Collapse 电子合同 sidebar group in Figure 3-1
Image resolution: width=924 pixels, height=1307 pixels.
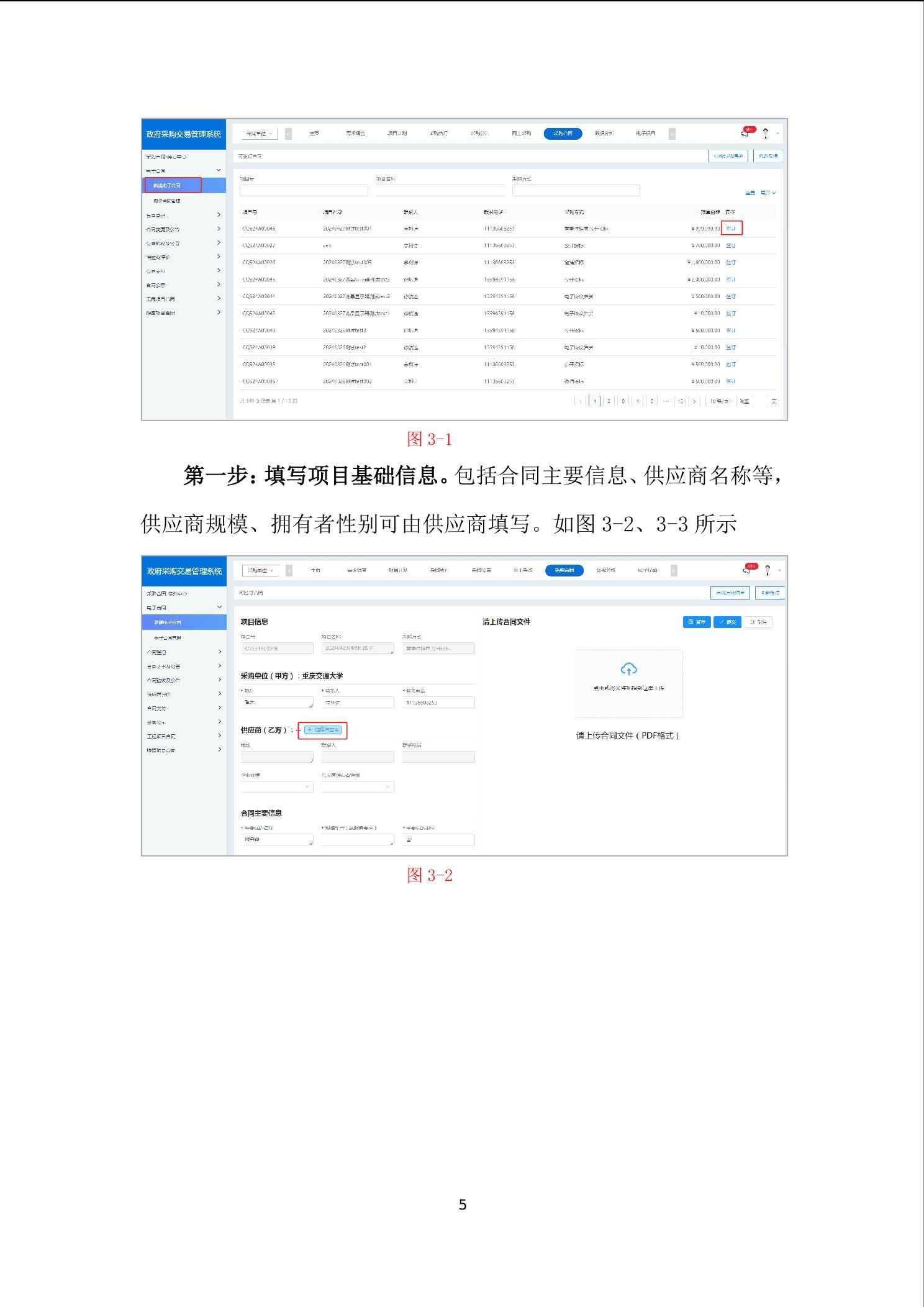click(x=219, y=171)
